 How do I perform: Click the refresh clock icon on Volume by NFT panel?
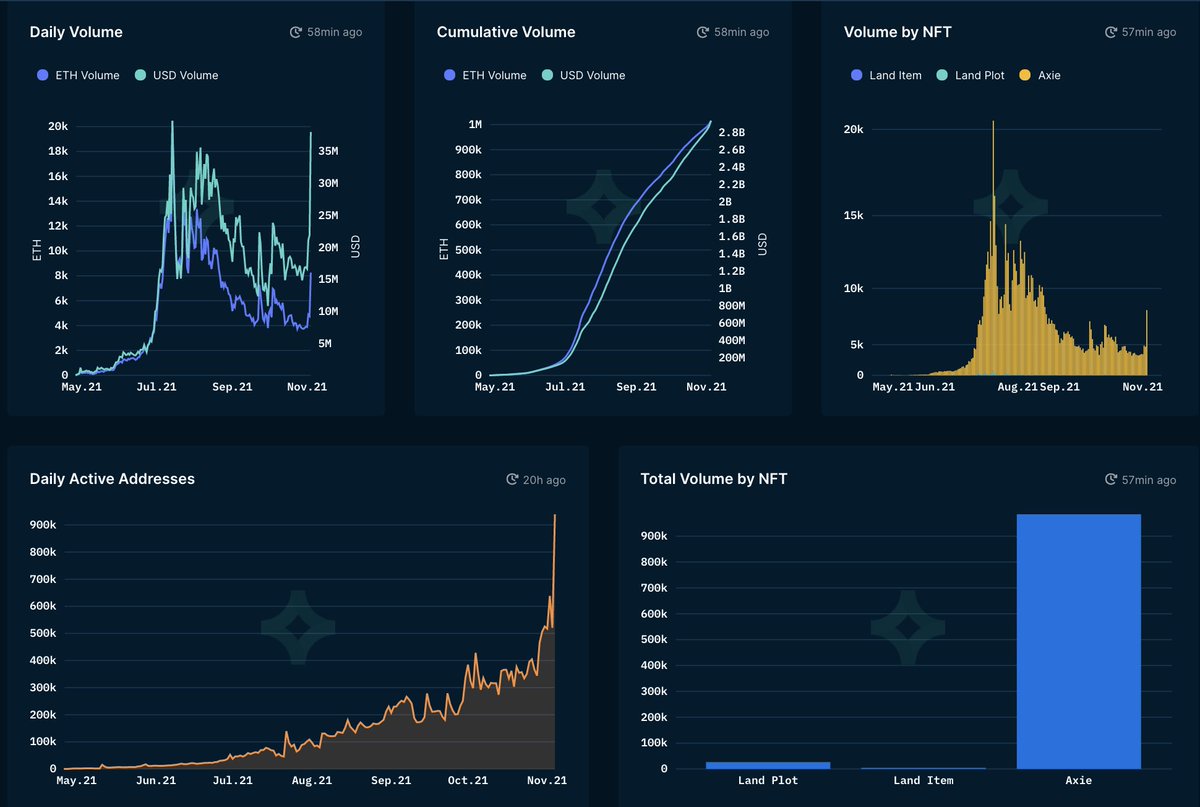[x=1111, y=32]
